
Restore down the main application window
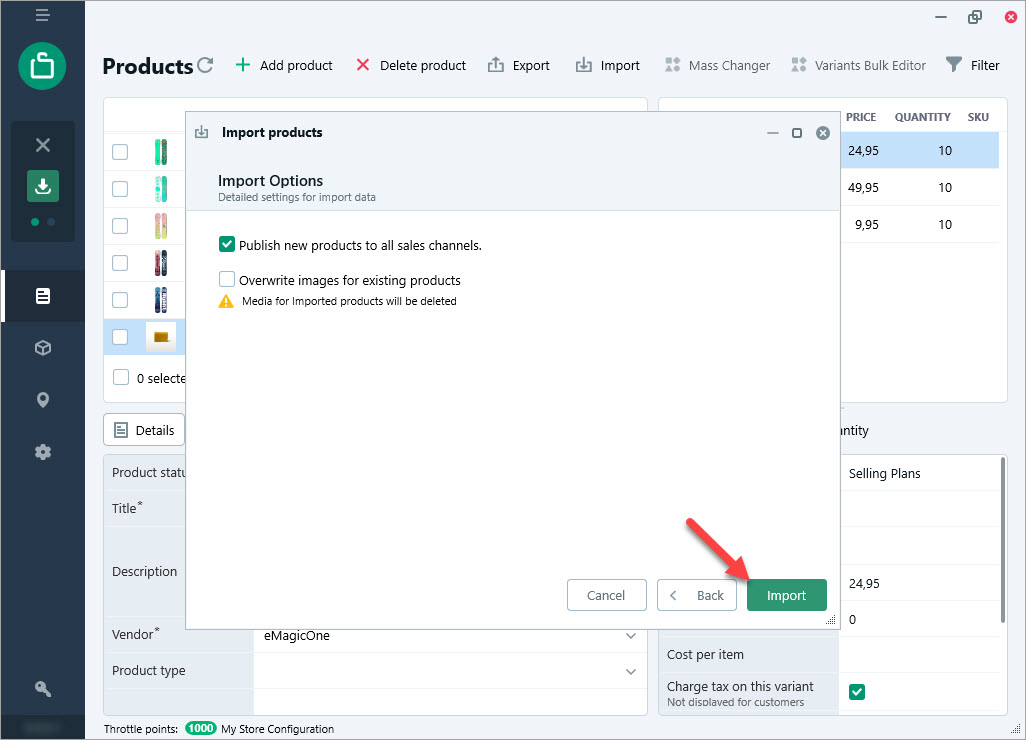(x=974, y=17)
